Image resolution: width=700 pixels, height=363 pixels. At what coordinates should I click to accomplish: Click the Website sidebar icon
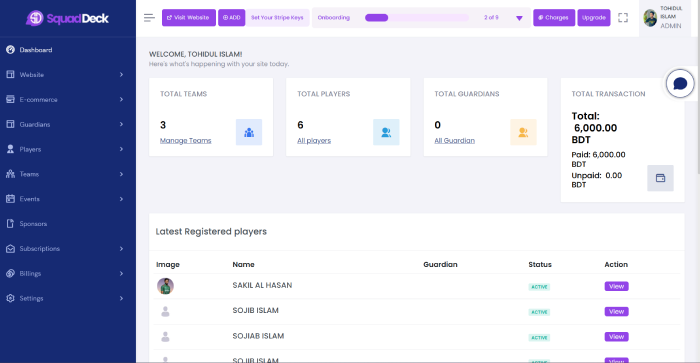[x=10, y=75]
